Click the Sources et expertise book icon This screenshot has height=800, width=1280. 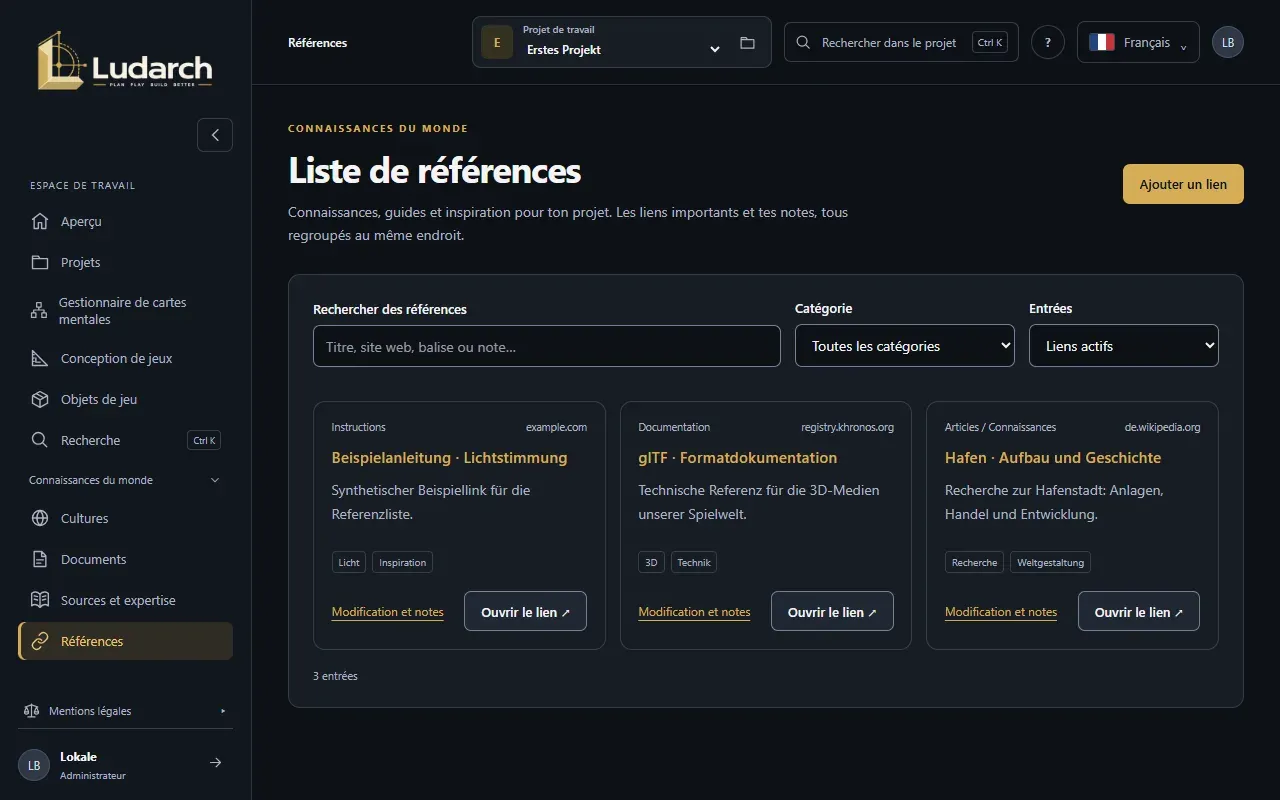pyautogui.click(x=40, y=600)
